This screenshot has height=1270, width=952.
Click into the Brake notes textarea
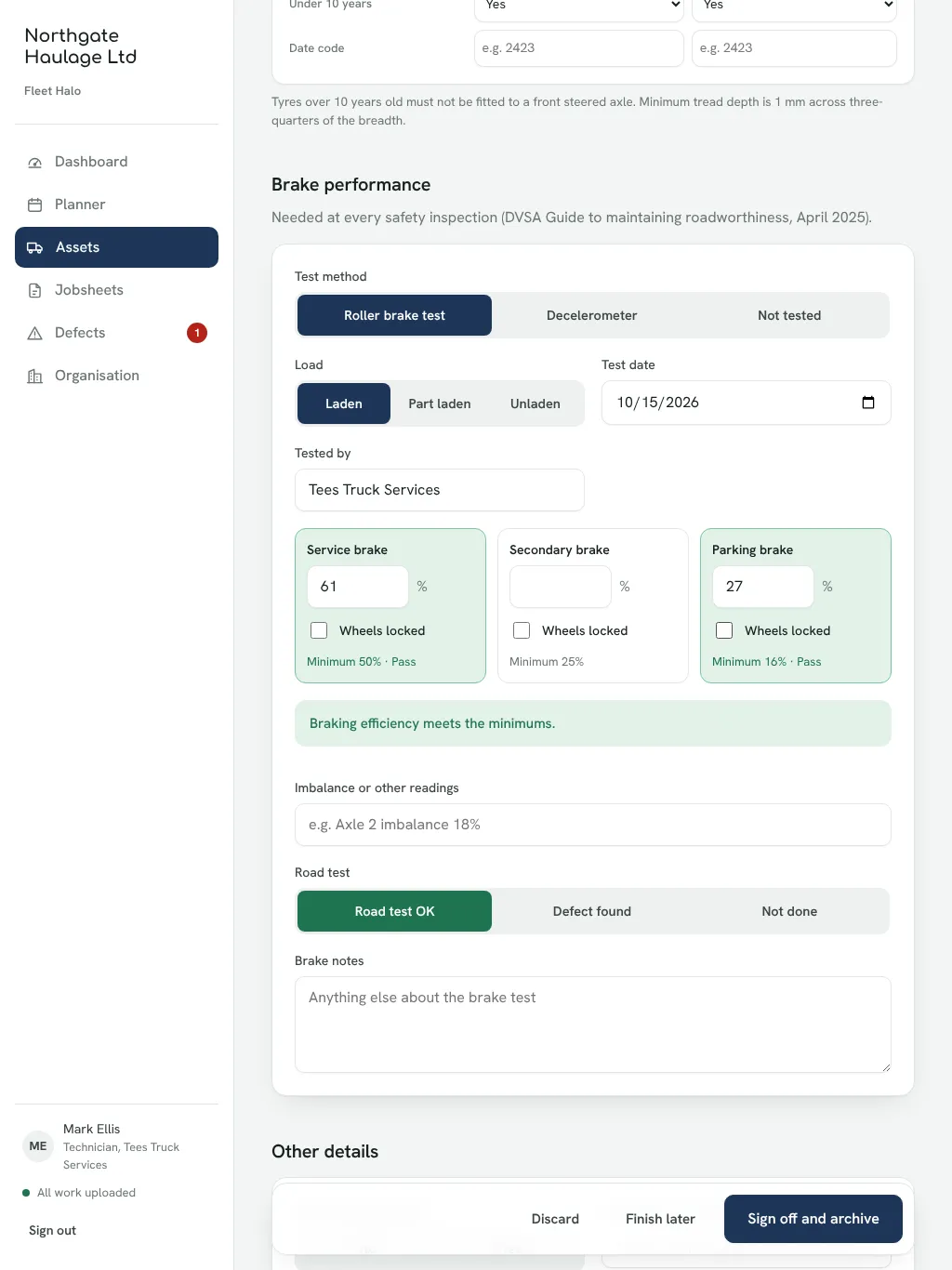tap(593, 1025)
